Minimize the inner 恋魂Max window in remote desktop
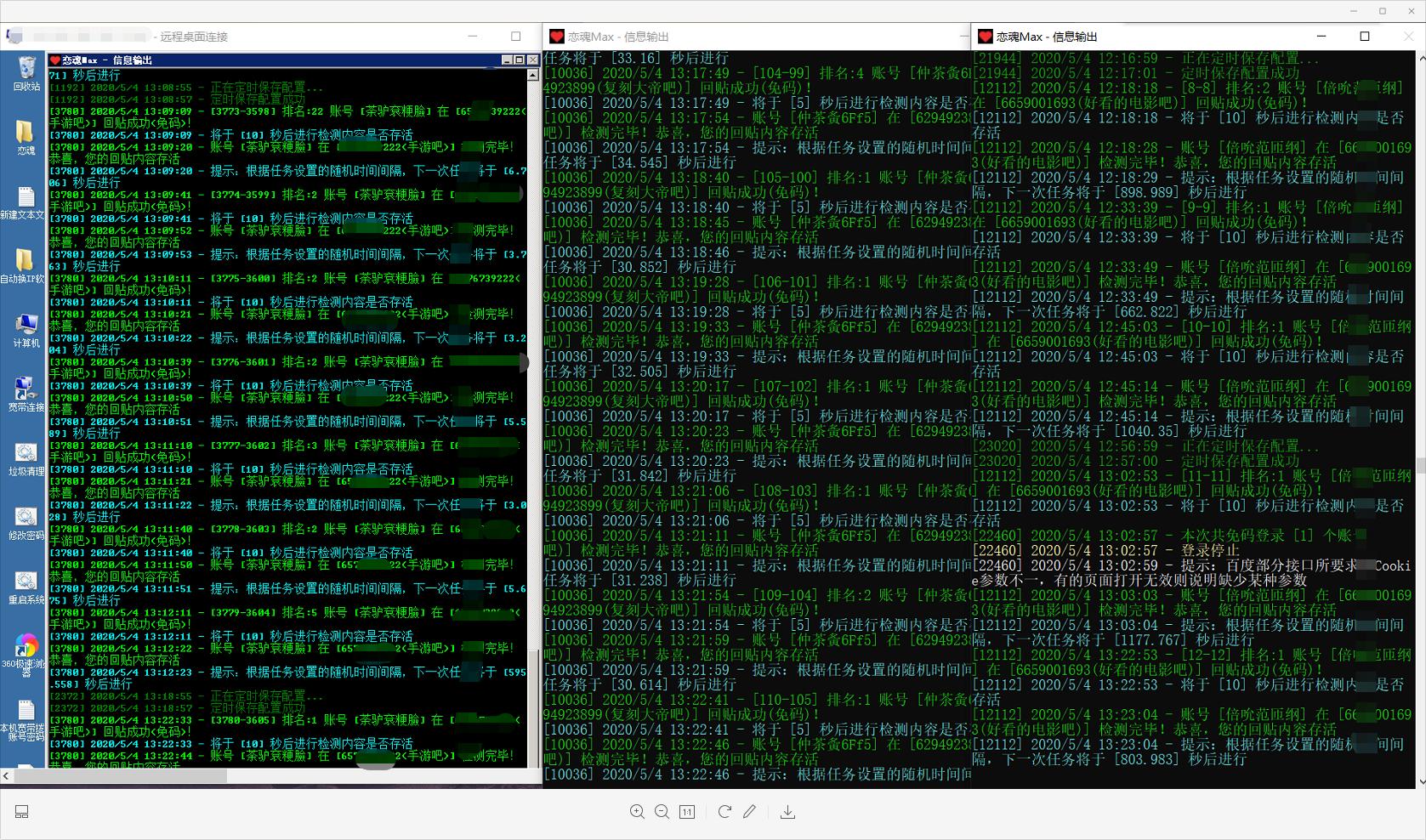The image size is (1426, 840). pos(507,60)
